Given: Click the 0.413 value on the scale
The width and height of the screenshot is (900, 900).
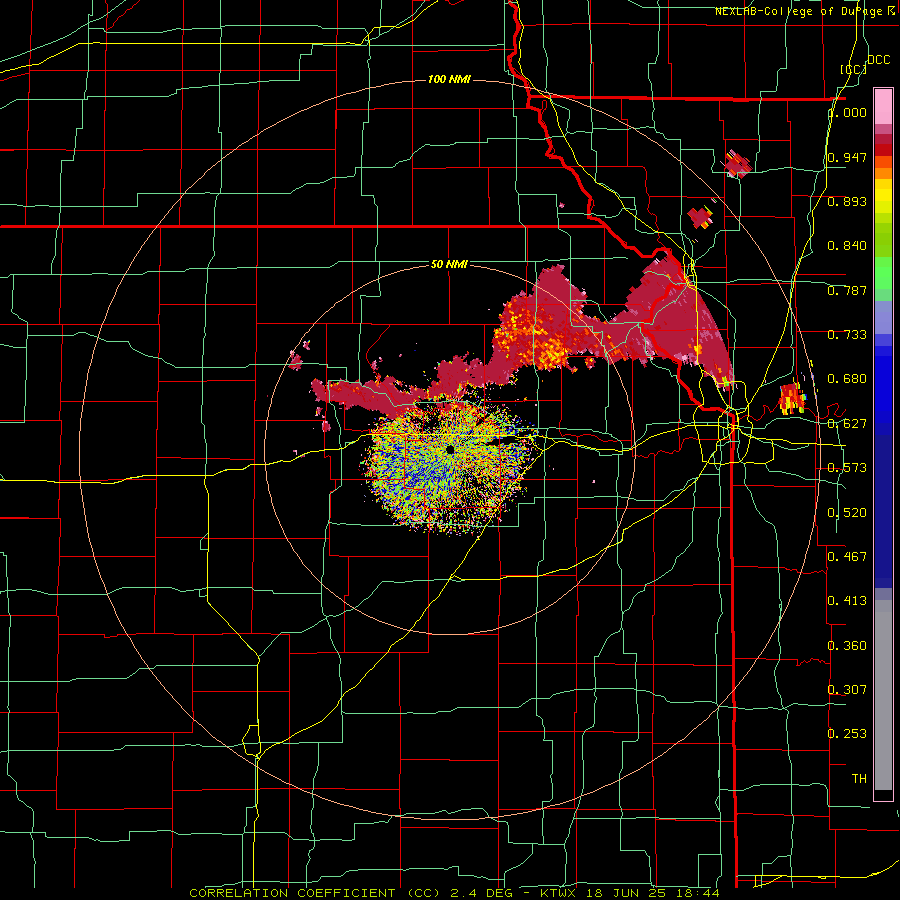Looking at the screenshot, I should (847, 601).
